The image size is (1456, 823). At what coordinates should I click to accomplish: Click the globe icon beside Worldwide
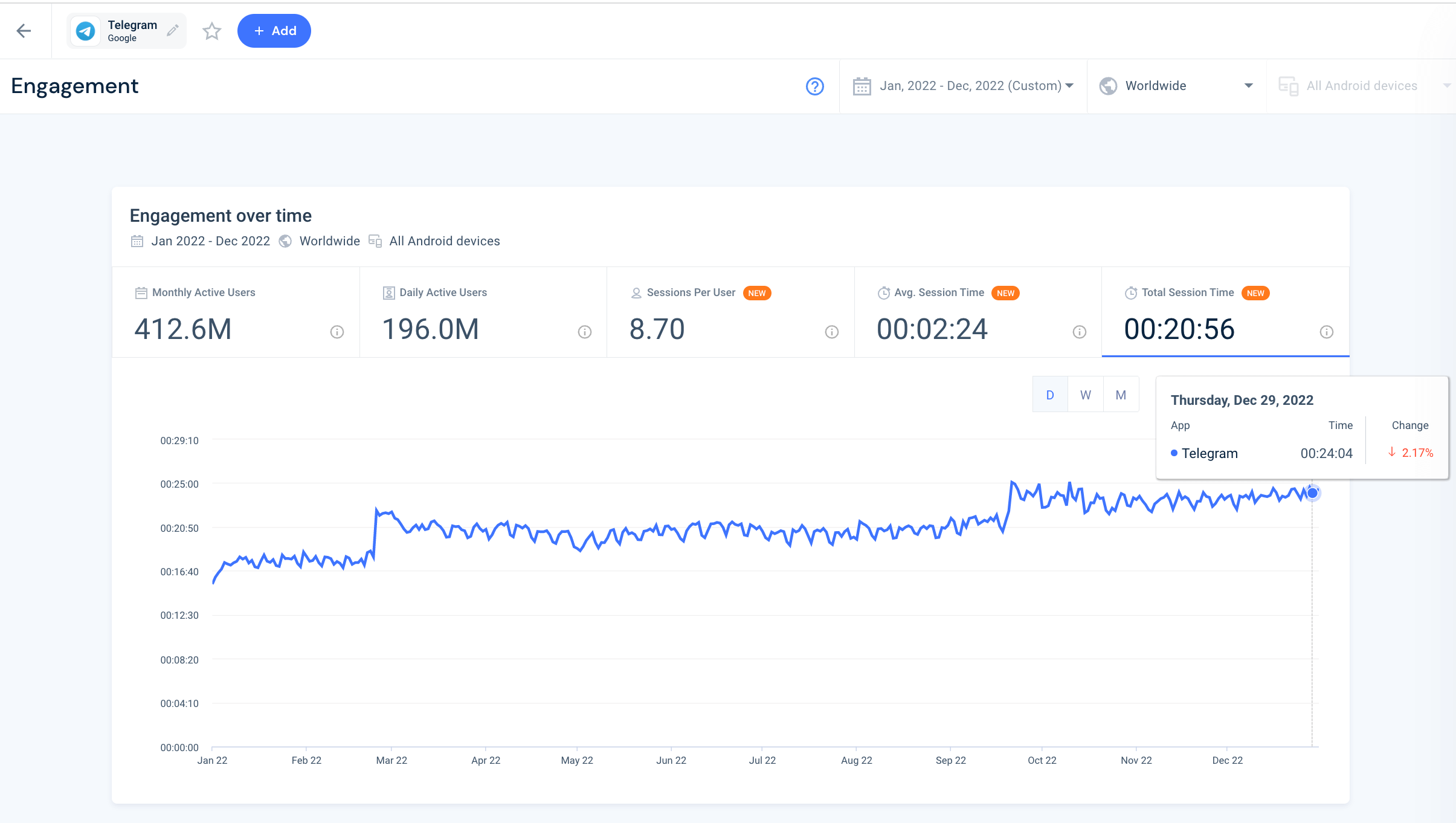(1108, 86)
